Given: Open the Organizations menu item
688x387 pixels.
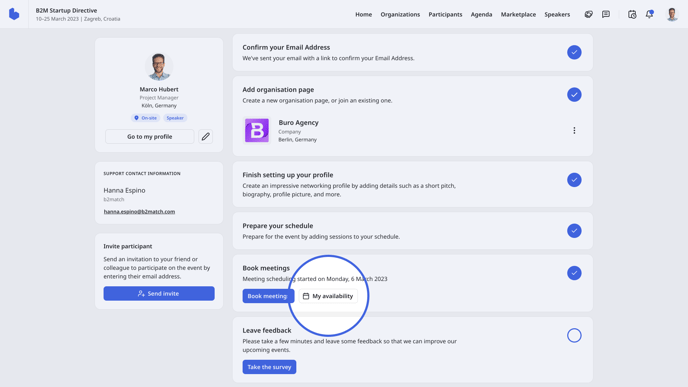Looking at the screenshot, I should point(400,14).
